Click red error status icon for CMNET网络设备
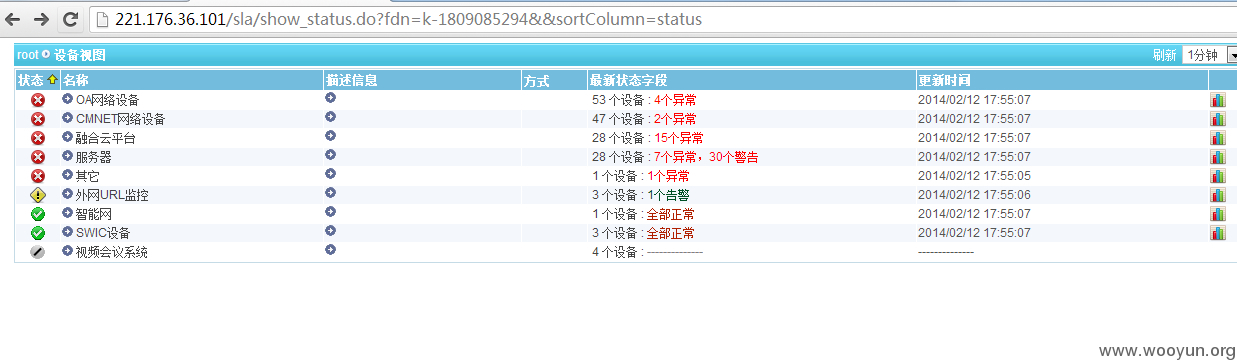Screen dimensions: 1237x360 pos(38,118)
